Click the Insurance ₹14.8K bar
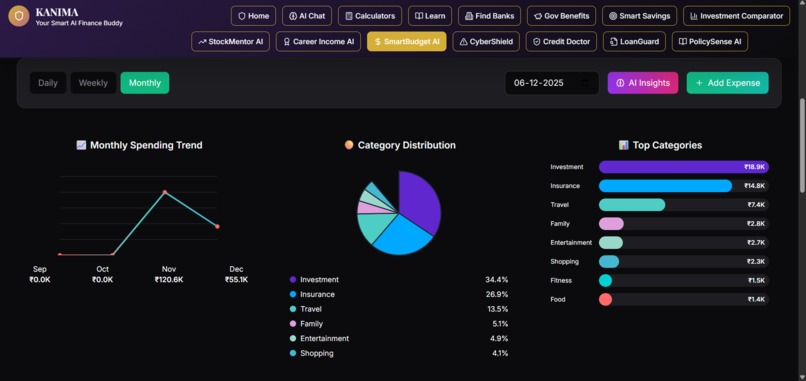Viewport: 806px width, 381px height. tap(665, 186)
